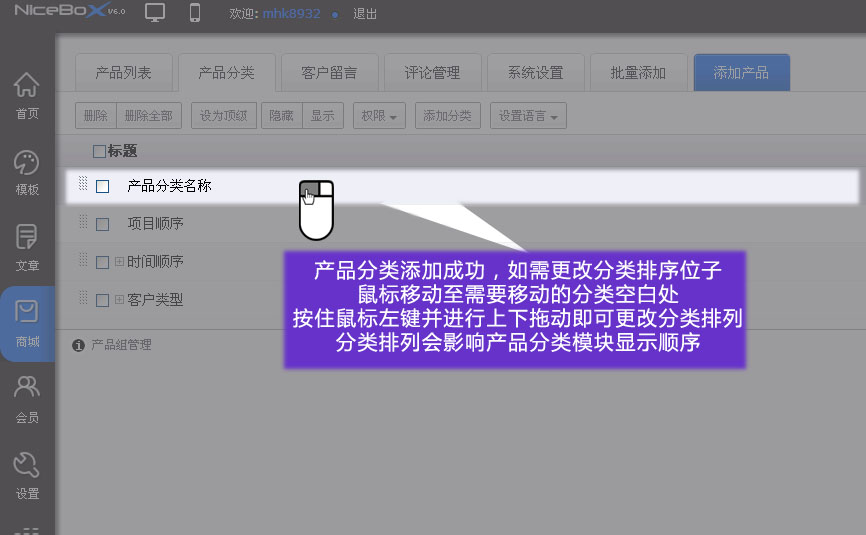The width and height of the screenshot is (866, 535).
Task: Open the 设置语言 dropdown button
Action: pyautogui.click(x=527, y=116)
